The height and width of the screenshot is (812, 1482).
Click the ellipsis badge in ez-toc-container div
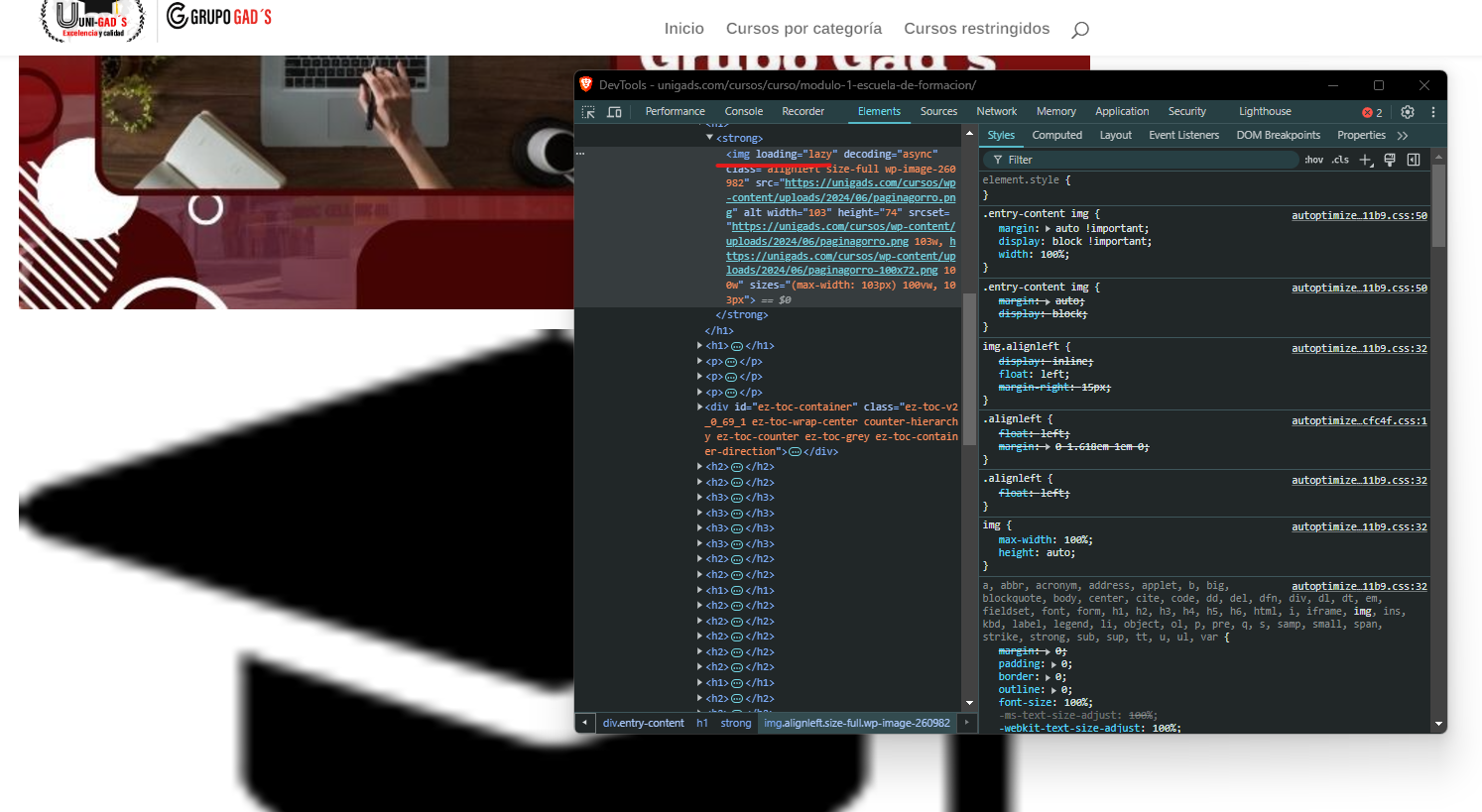[795, 452]
